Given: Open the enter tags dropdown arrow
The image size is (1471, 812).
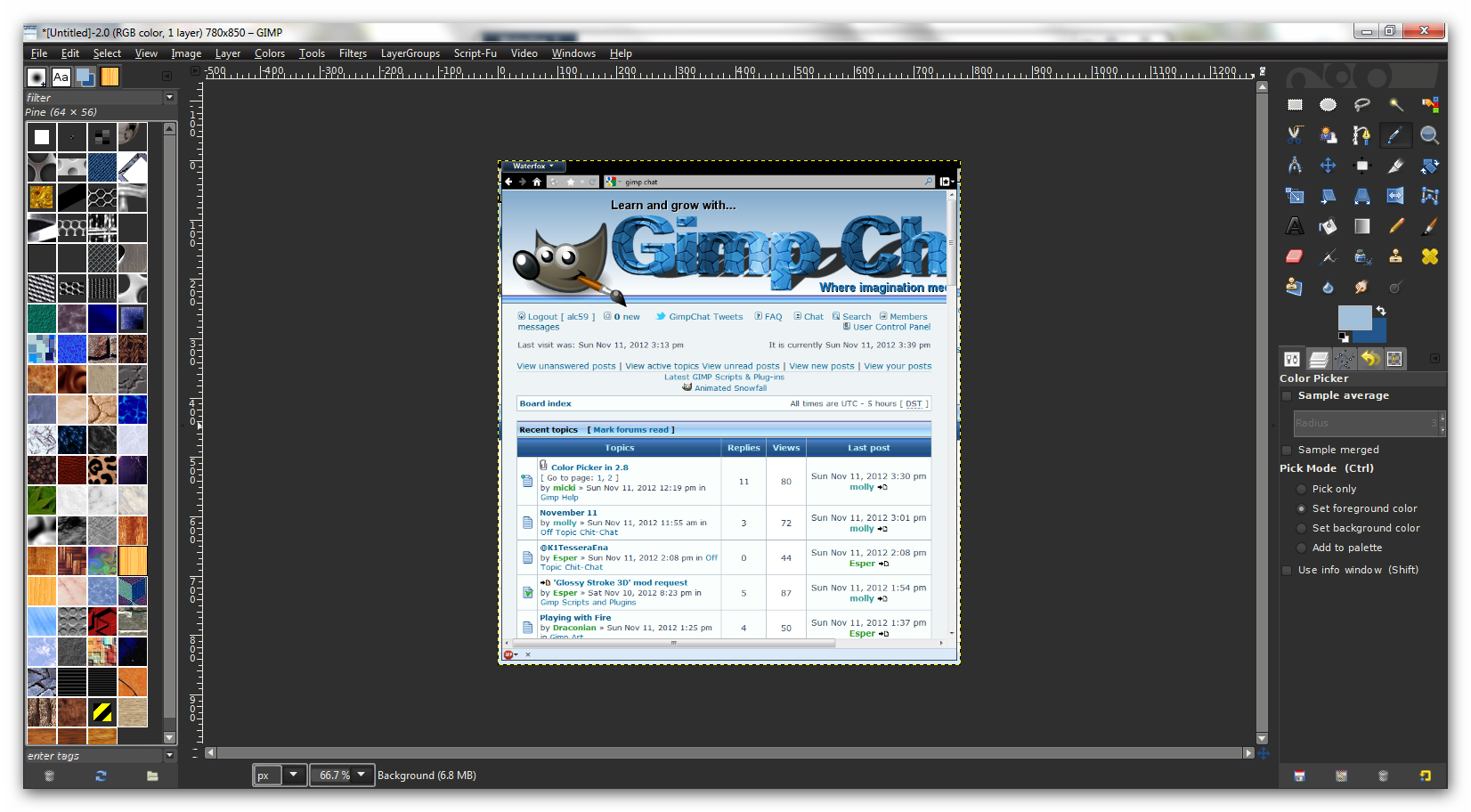Looking at the screenshot, I should pyautogui.click(x=169, y=755).
